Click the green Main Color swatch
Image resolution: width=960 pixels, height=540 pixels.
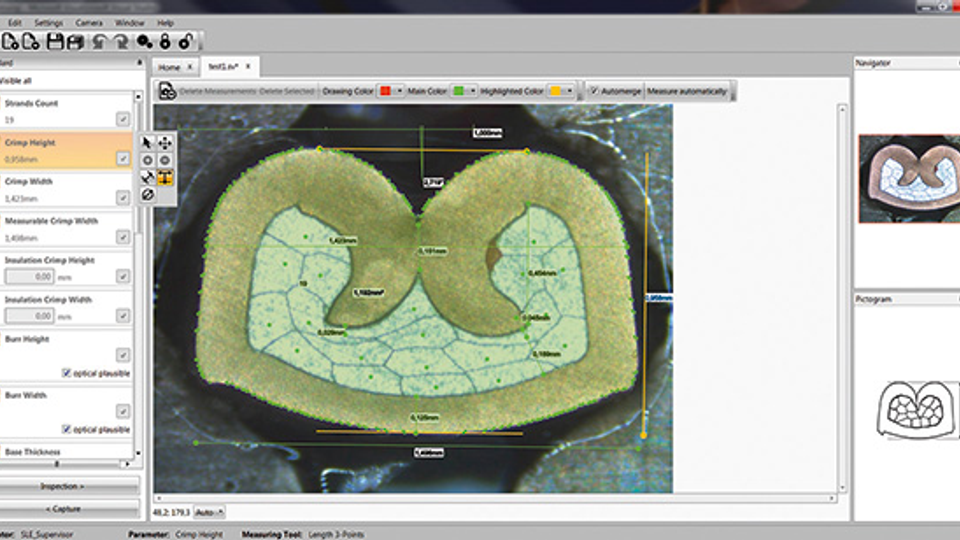[458, 91]
